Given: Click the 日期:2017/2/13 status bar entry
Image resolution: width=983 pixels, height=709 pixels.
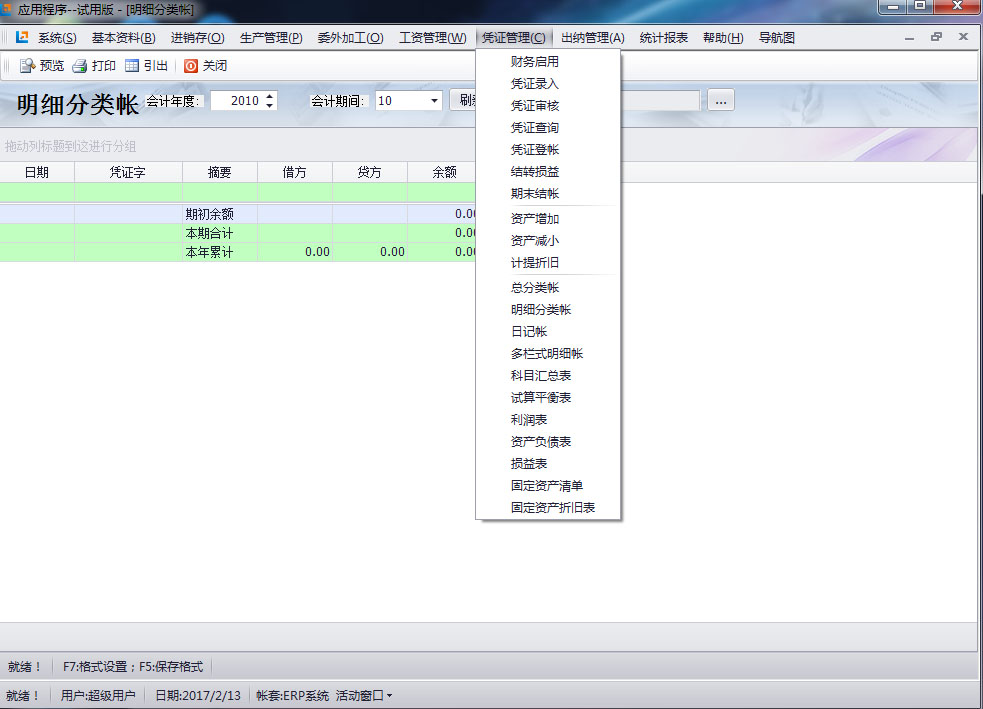Looking at the screenshot, I should (x=197, y=695).
